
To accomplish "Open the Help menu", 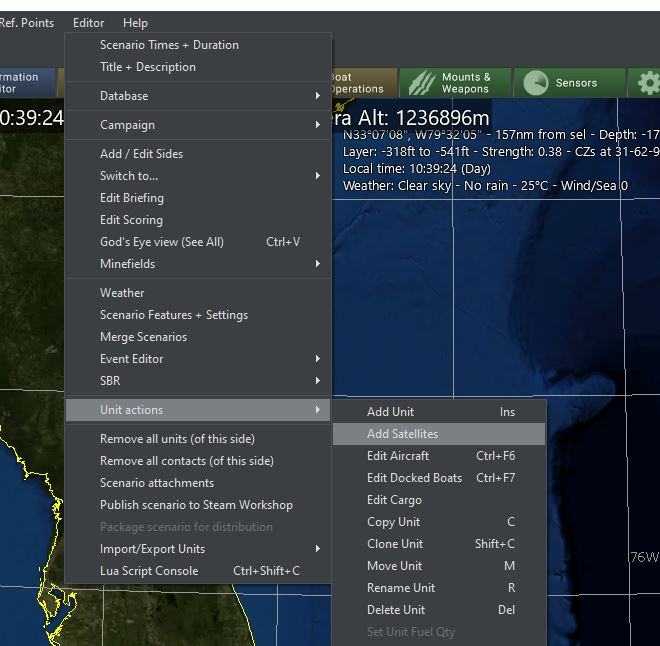I will tap(135, 23).
